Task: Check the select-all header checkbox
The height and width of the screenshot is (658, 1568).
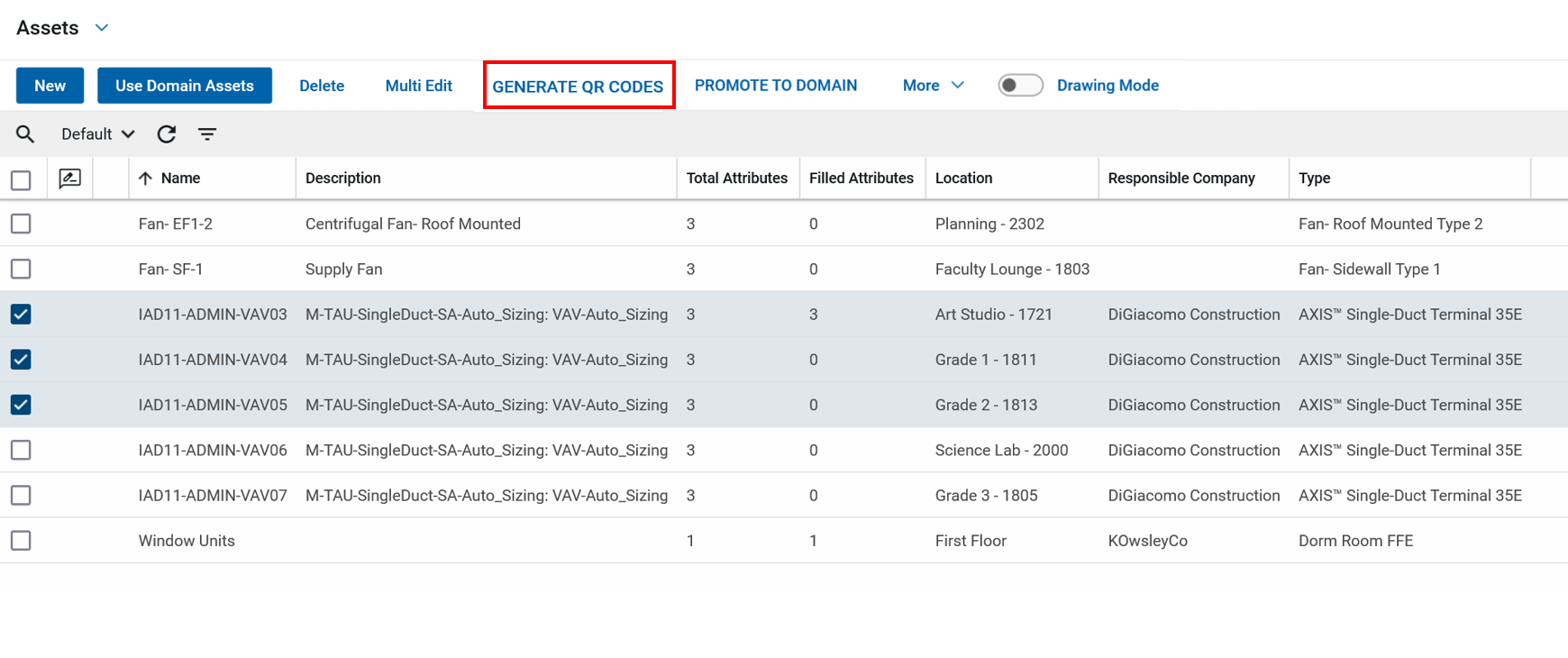Action: point(21,180)
